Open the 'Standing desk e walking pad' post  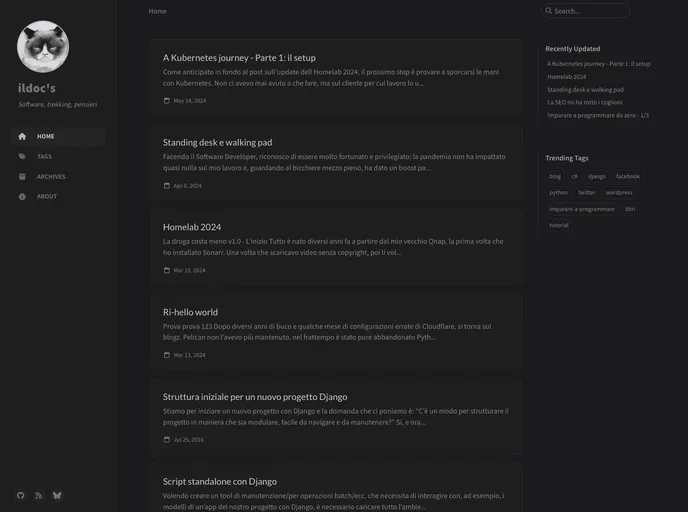tap(217, 142)
